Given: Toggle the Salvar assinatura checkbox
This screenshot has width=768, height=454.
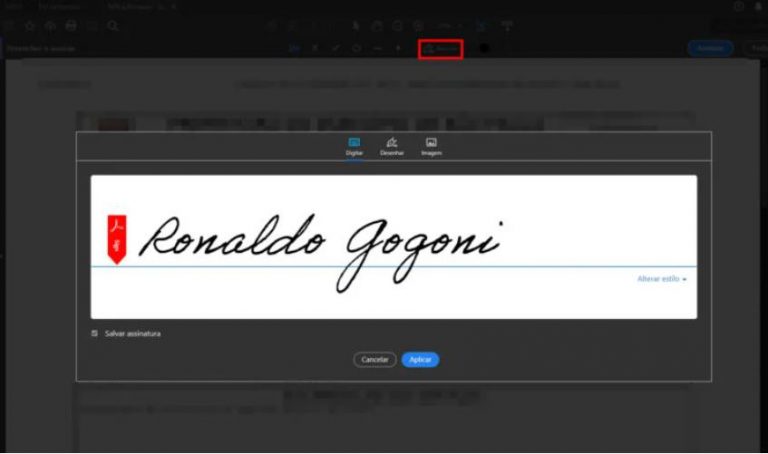Looking at the screenshot, I should [x=95, y=333].
